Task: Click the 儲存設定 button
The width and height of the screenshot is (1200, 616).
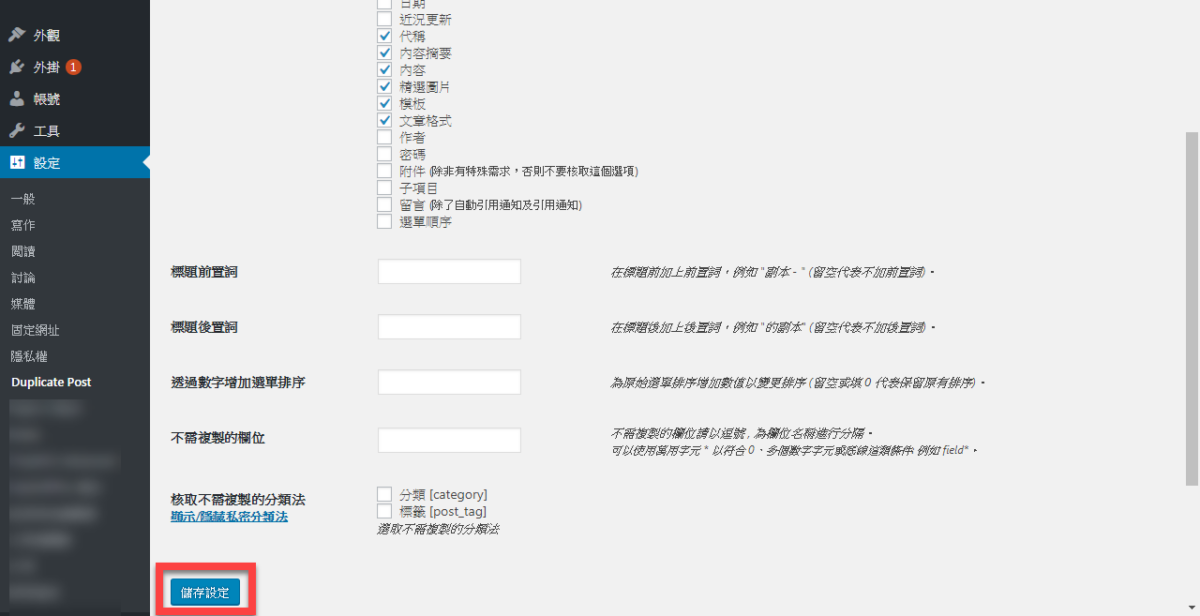Action: (205, 592)
